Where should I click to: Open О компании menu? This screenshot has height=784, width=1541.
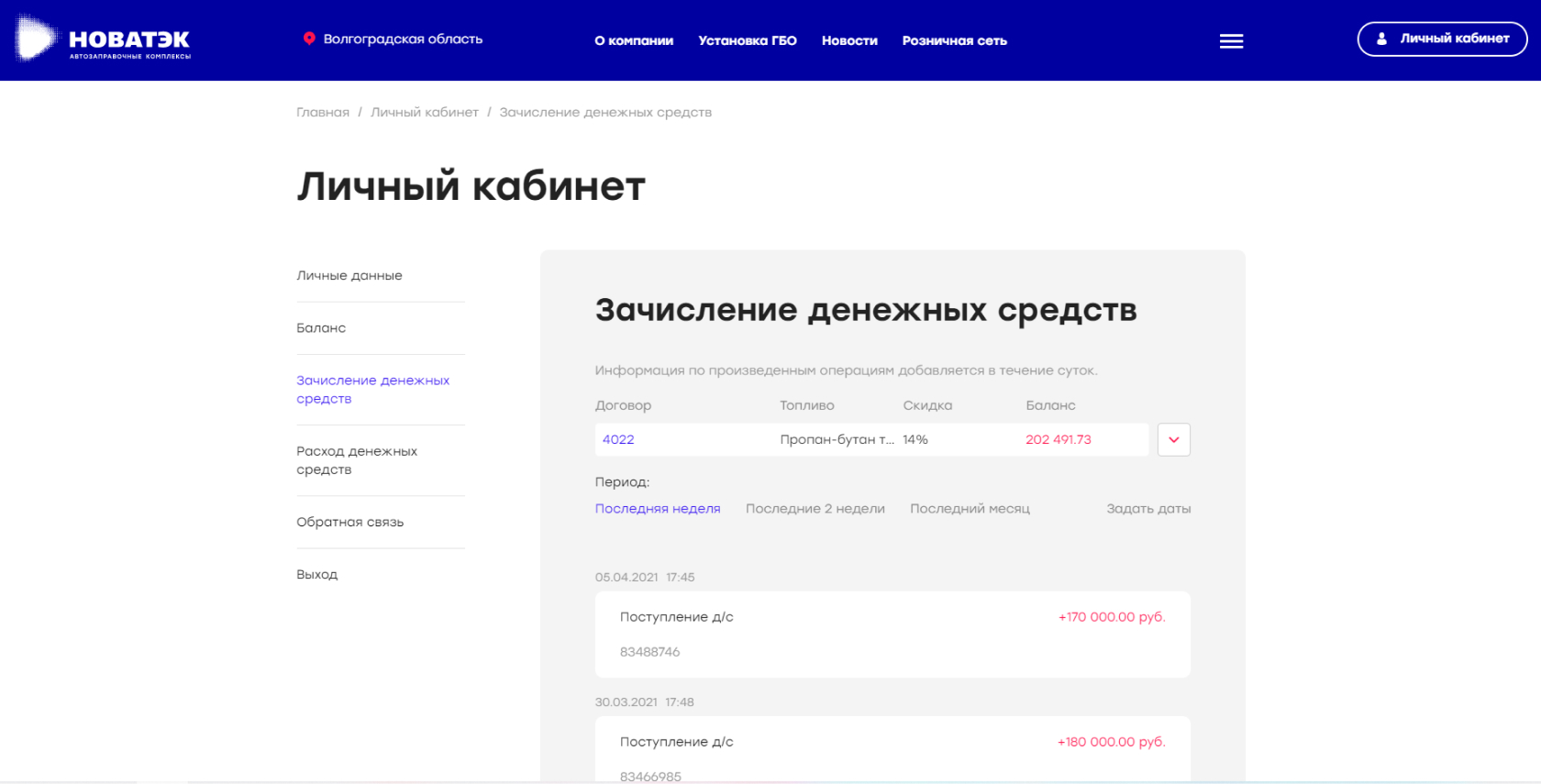click(x=634, y=41)
